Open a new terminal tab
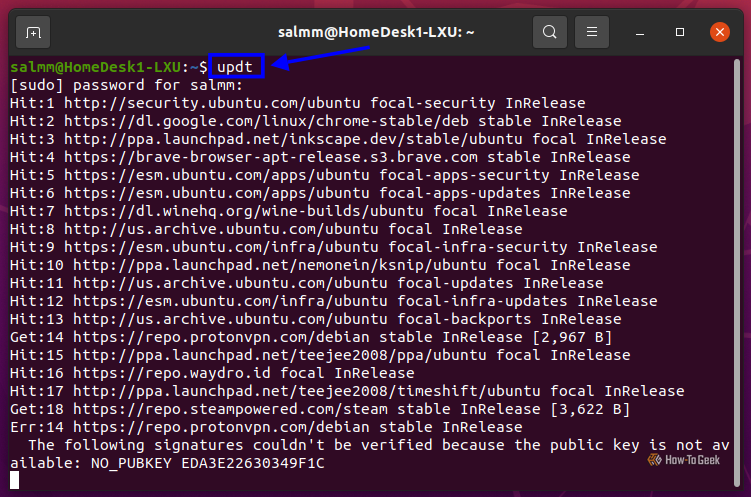 pyautogui.click(x=33, y=32)
